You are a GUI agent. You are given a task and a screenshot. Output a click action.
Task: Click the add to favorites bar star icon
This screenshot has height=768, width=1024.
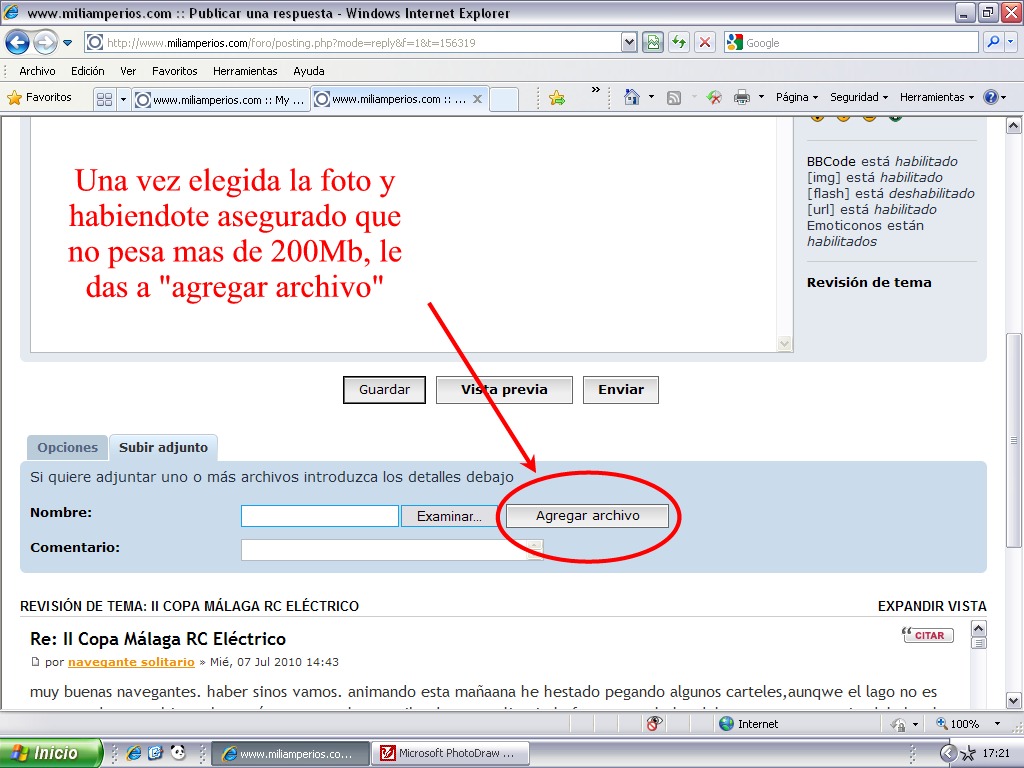click(557, 99)
